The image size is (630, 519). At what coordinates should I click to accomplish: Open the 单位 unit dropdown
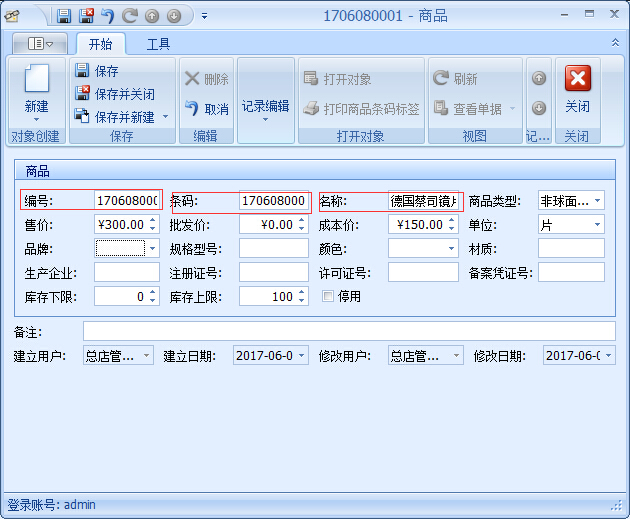coord(597,225)
